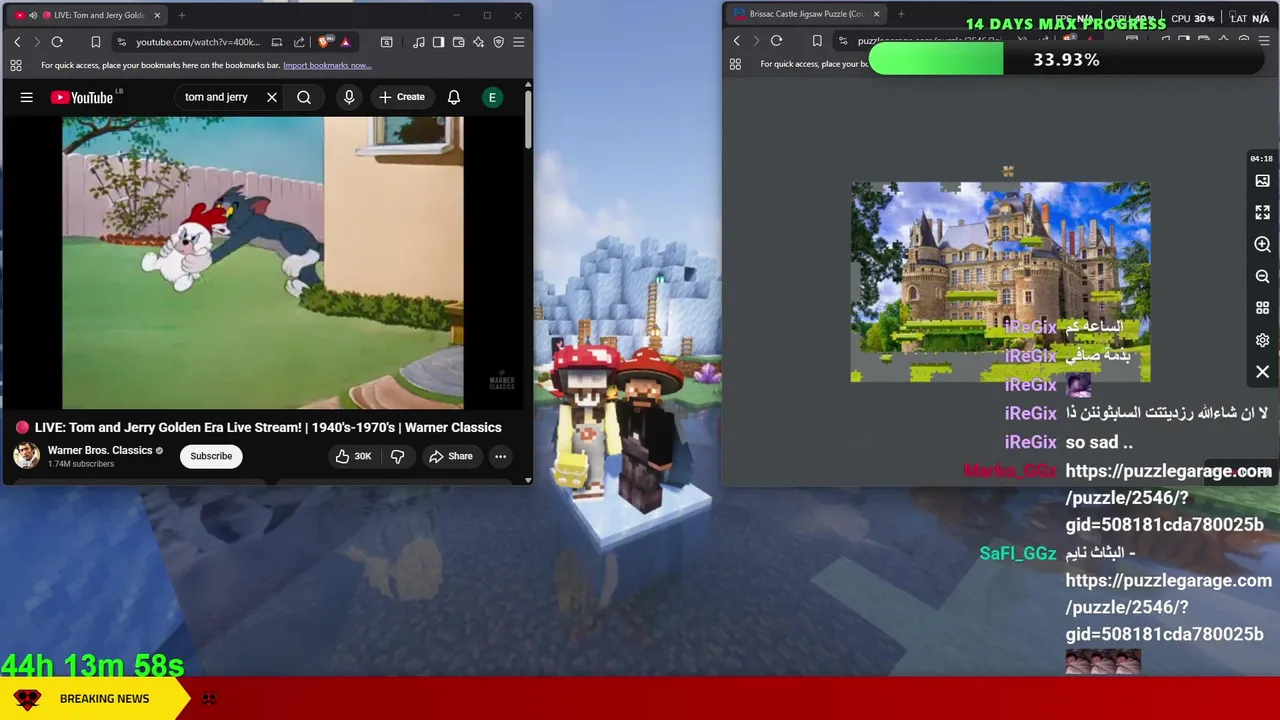
Task: Open Brave playlist music note icon
Action: click(418, 42)
